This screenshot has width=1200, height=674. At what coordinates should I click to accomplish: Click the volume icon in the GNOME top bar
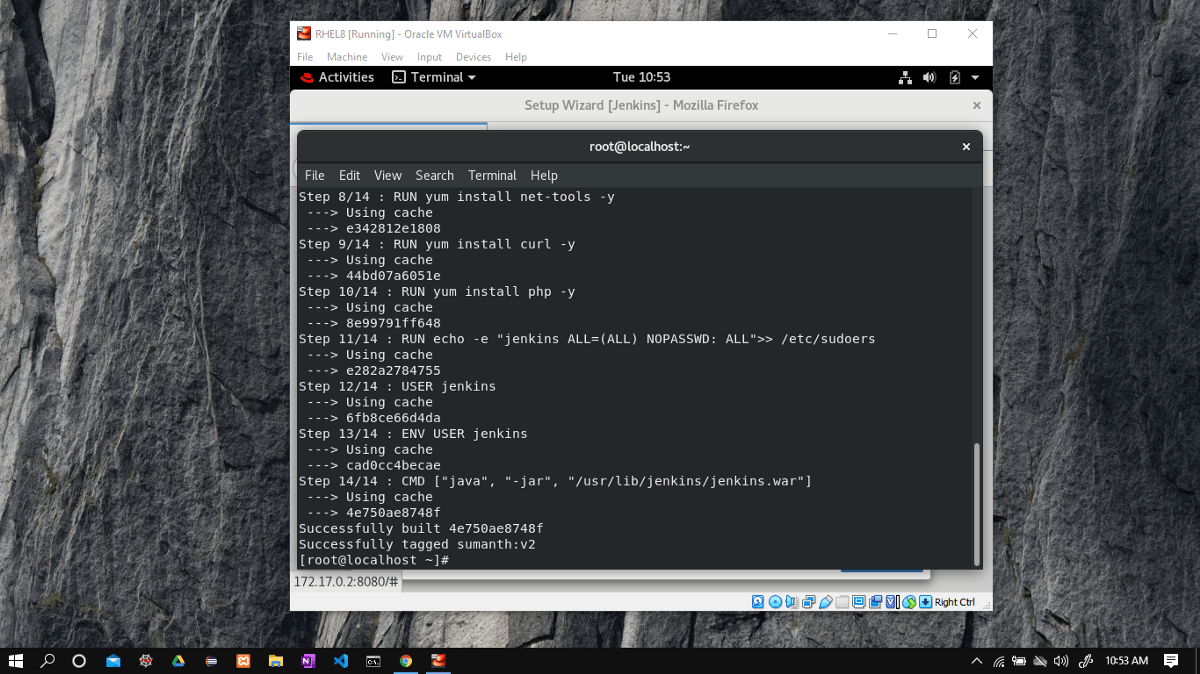pyautogui.click(x=929, y=77)
